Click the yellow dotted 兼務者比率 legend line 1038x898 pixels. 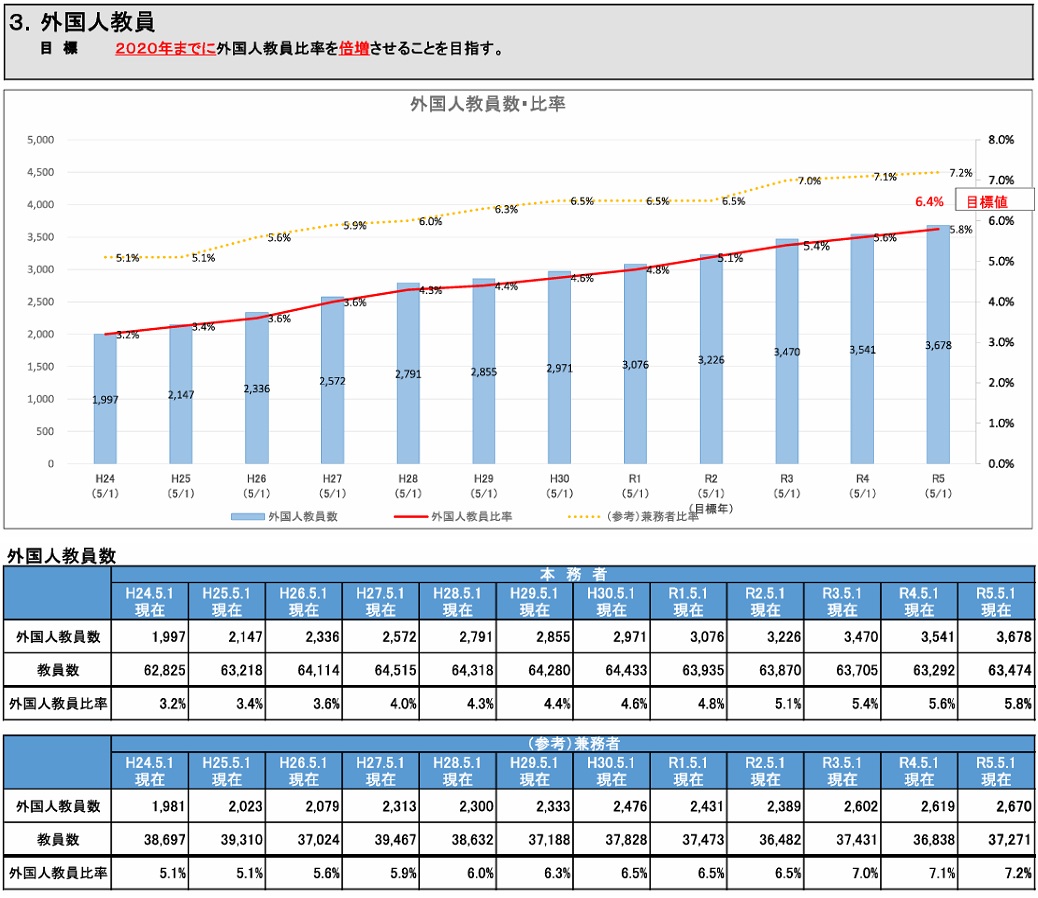pyautogui.click(x=584, y=517)
